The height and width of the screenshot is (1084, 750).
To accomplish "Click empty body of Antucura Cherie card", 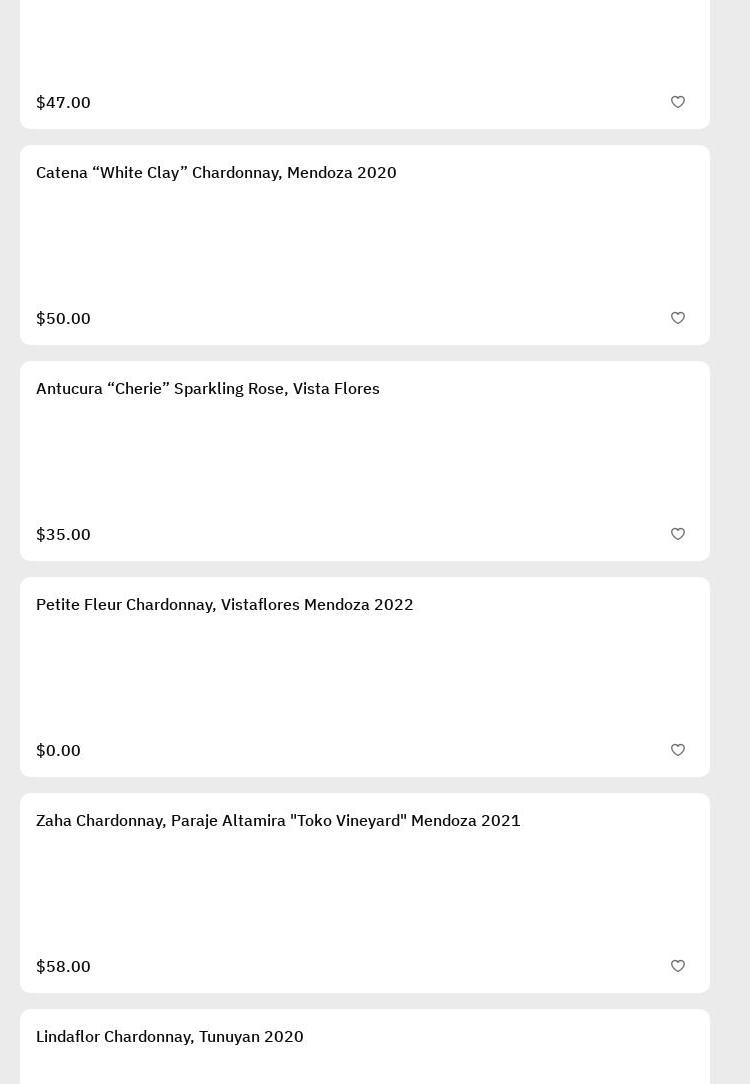I will pos(365,461).
